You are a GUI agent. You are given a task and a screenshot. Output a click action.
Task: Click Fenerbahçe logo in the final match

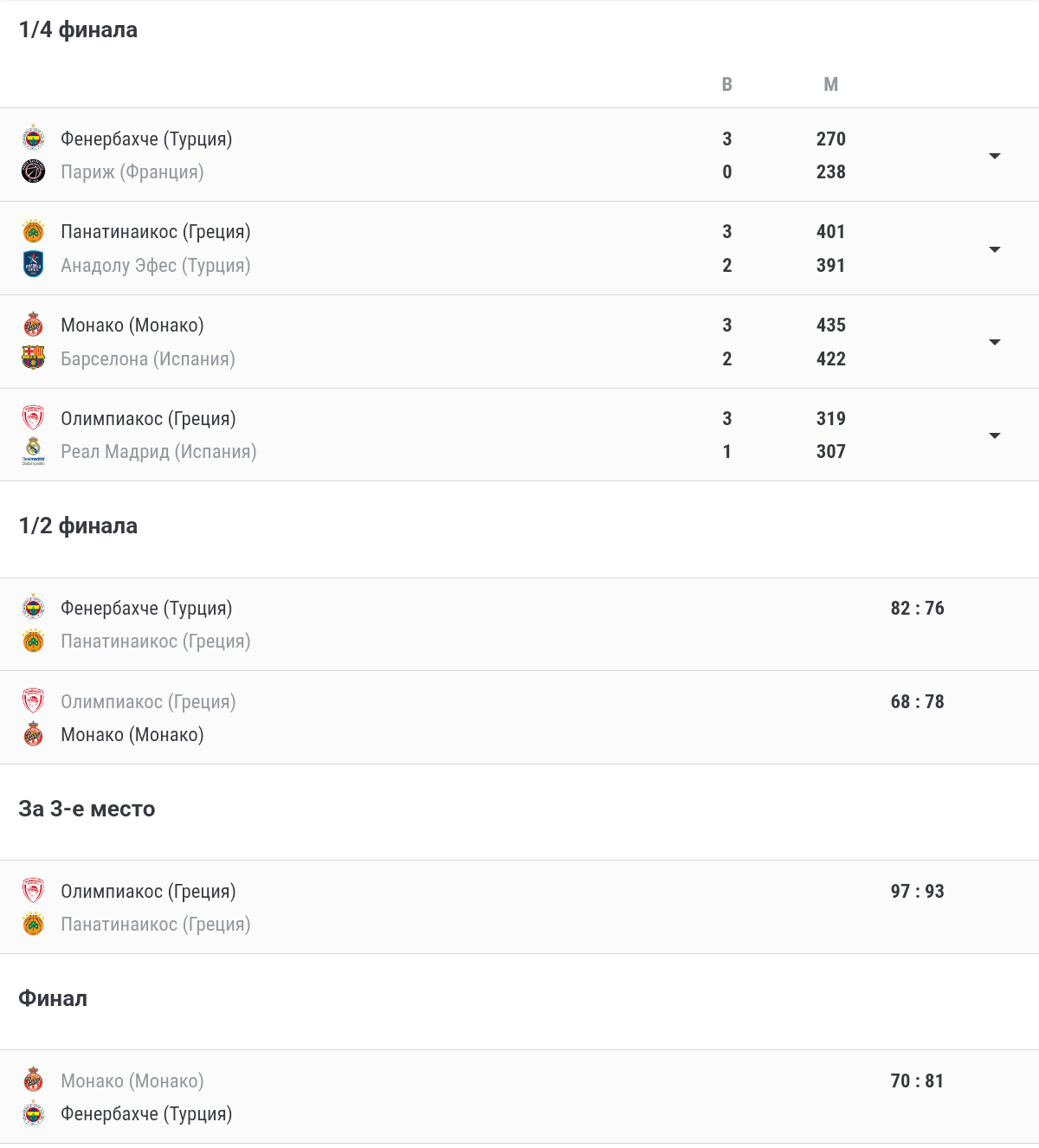pyautogui.click(x=33, y=1113)
